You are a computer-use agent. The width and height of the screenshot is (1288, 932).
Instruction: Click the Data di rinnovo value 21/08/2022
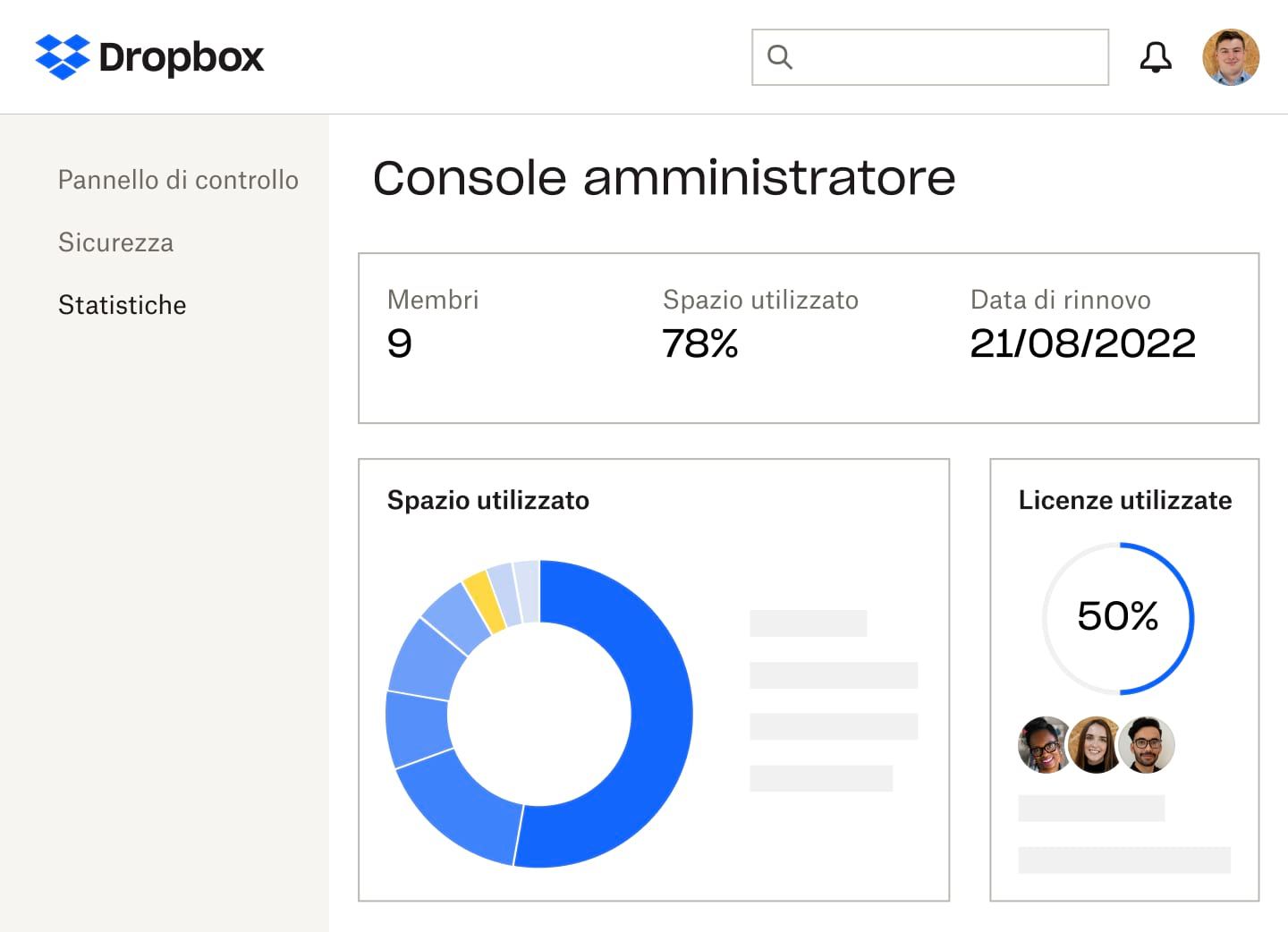(x=1083, y=342)
